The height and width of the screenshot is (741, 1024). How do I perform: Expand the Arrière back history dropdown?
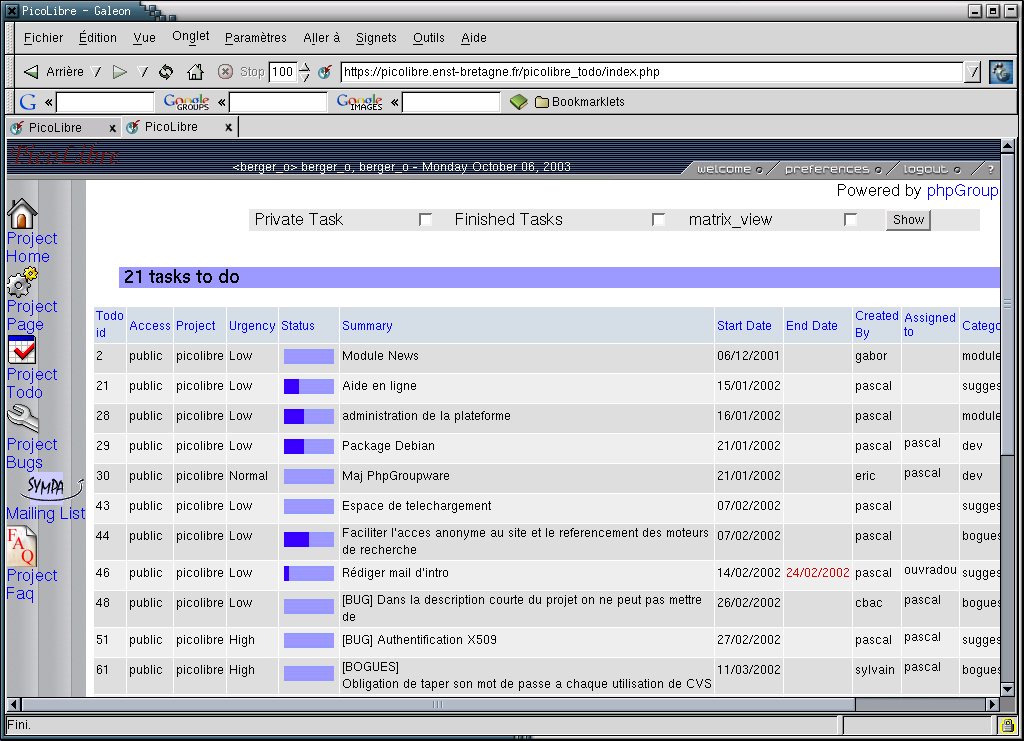(96, 72)
